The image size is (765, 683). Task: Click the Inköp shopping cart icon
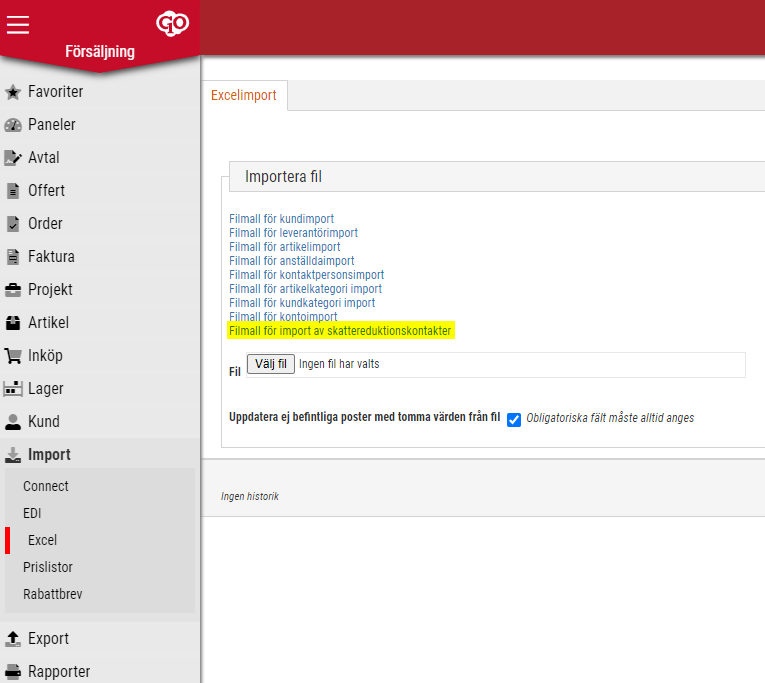coord(13,356)
